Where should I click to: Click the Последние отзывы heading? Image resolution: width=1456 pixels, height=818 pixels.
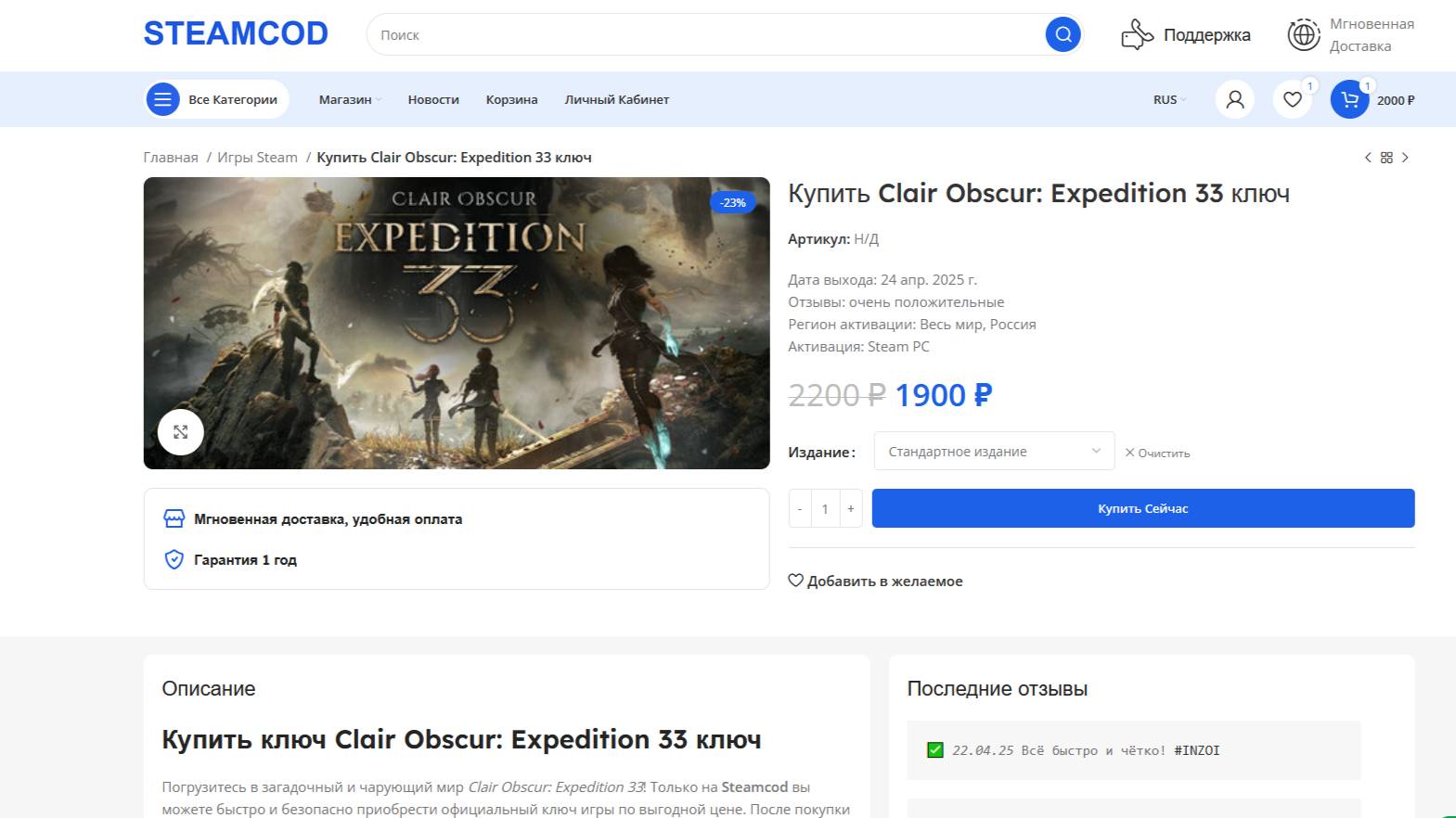click(997, 689)
